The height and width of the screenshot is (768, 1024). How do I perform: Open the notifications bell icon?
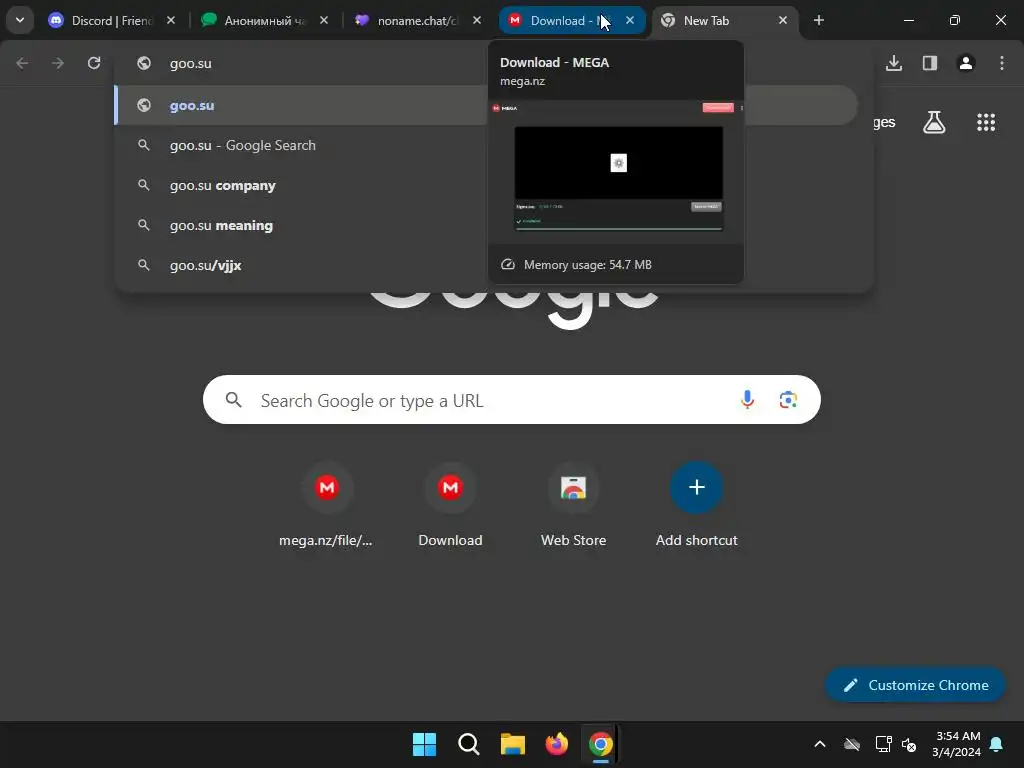[997, 744]
